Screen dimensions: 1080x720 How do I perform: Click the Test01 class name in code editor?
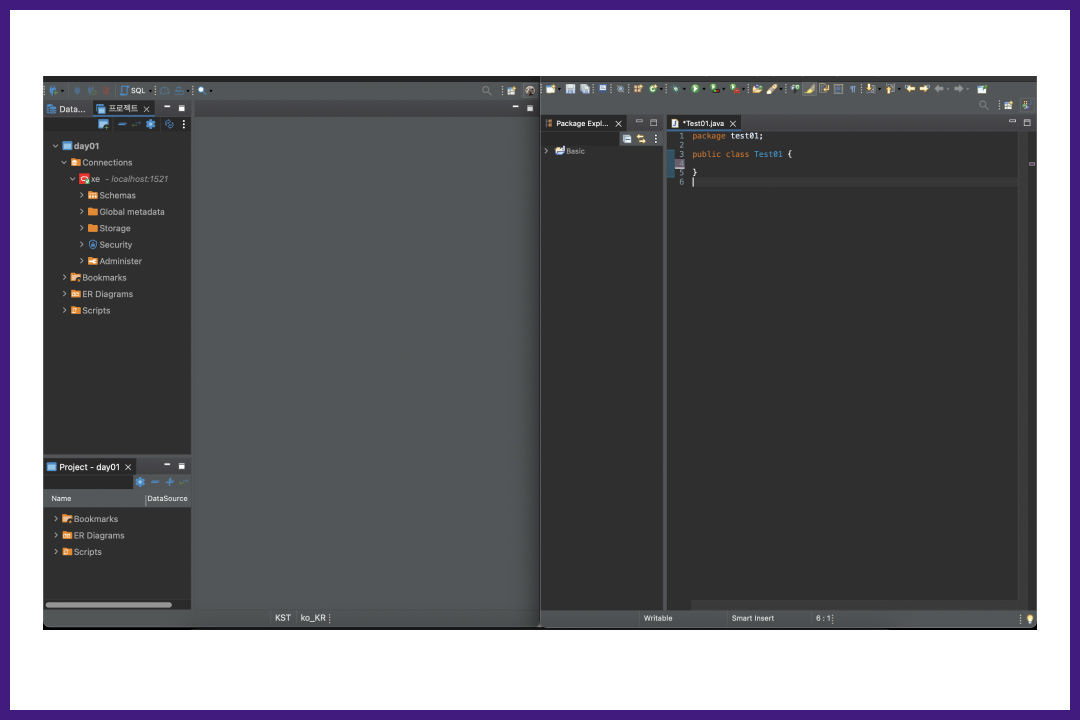point(768,154)
